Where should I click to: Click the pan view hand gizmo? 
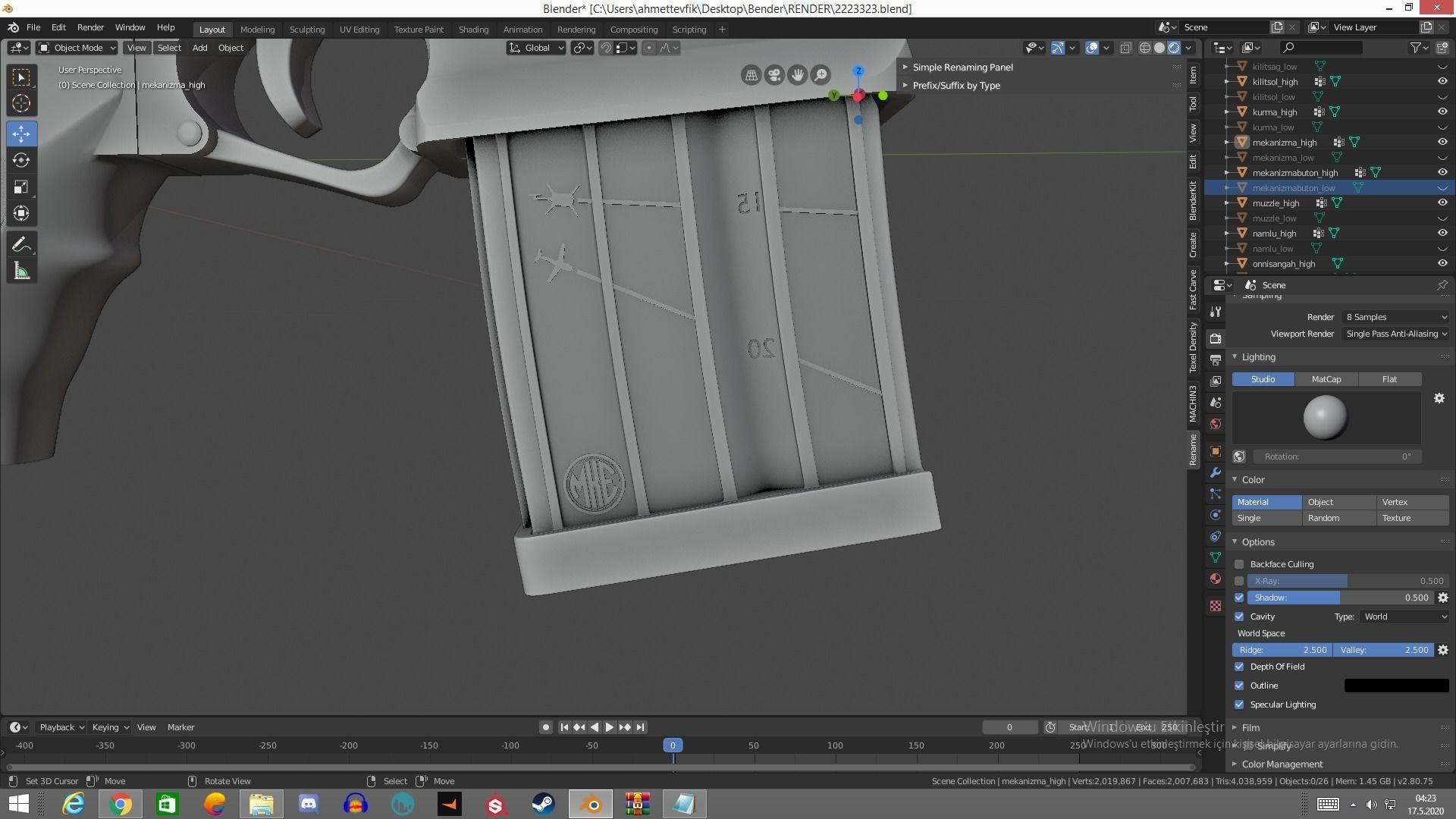pos(797,75)
